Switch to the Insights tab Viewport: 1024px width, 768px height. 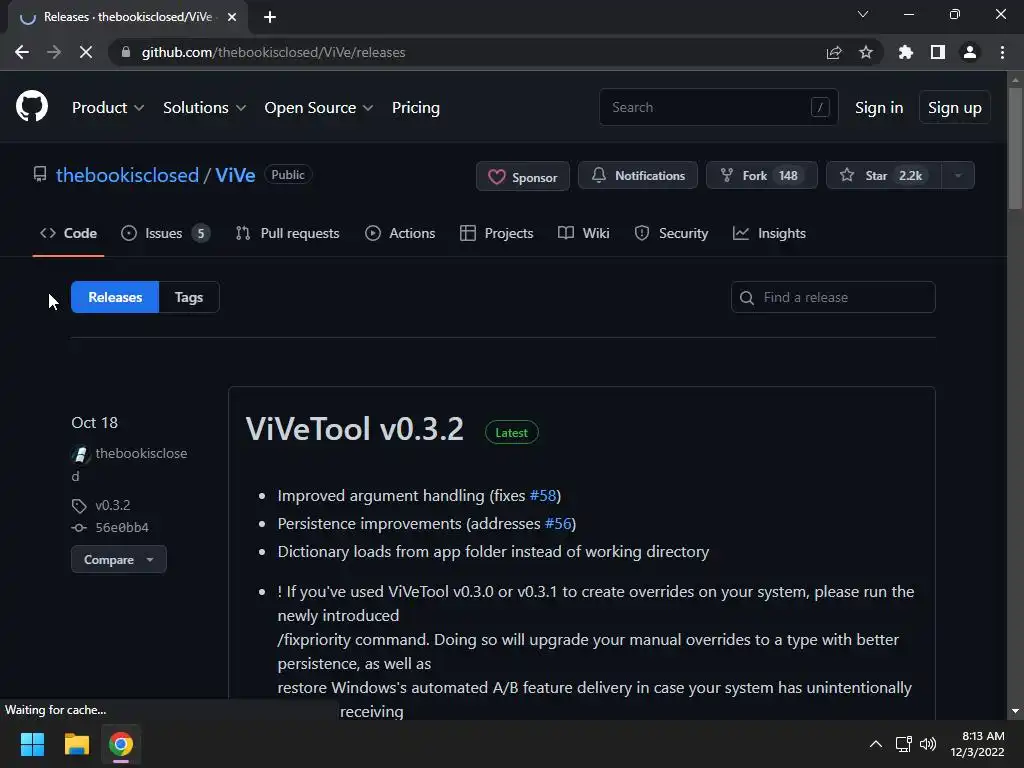pos(769,233)
